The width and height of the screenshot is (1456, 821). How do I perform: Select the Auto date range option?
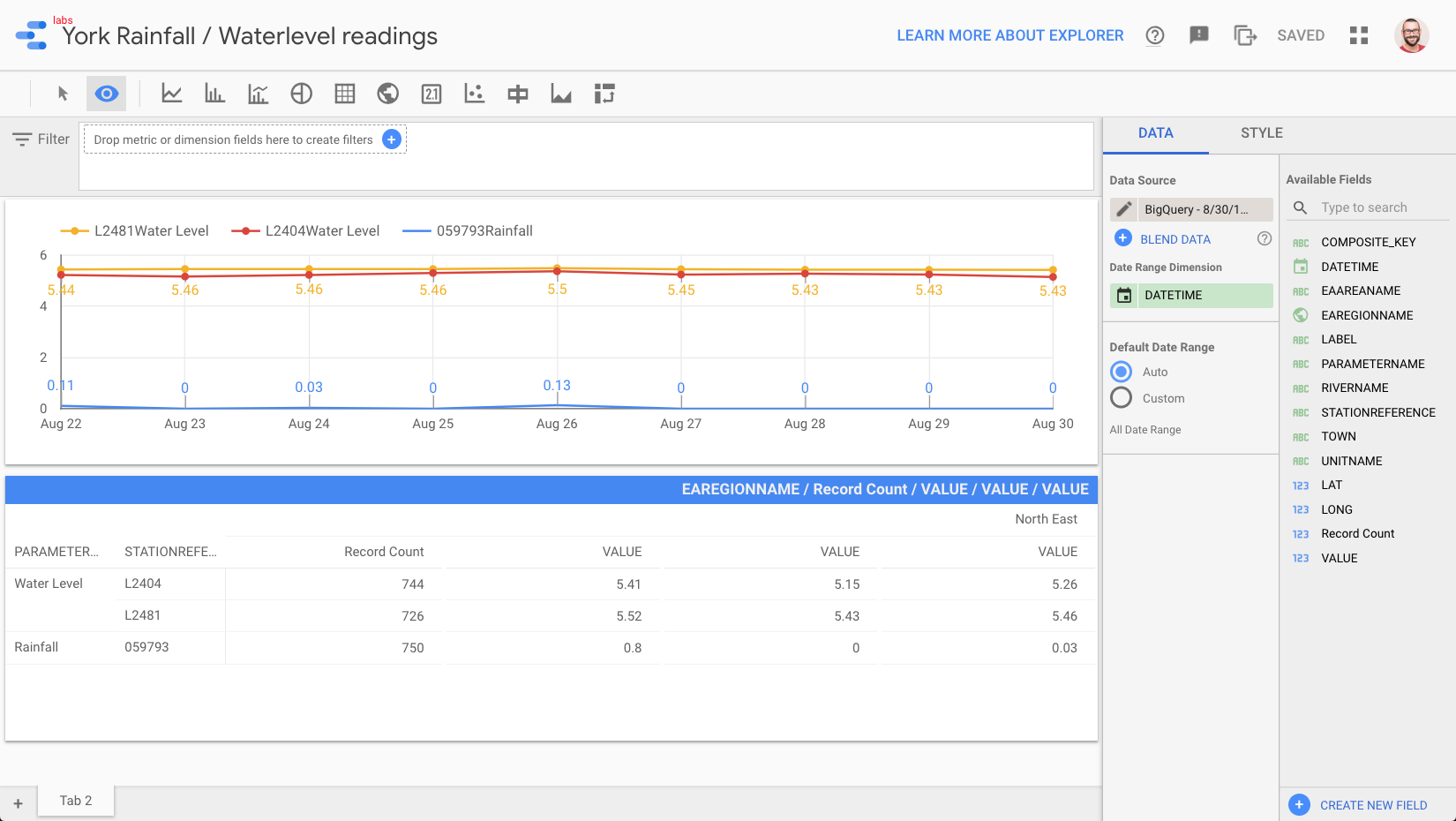tap(1122, 372)
